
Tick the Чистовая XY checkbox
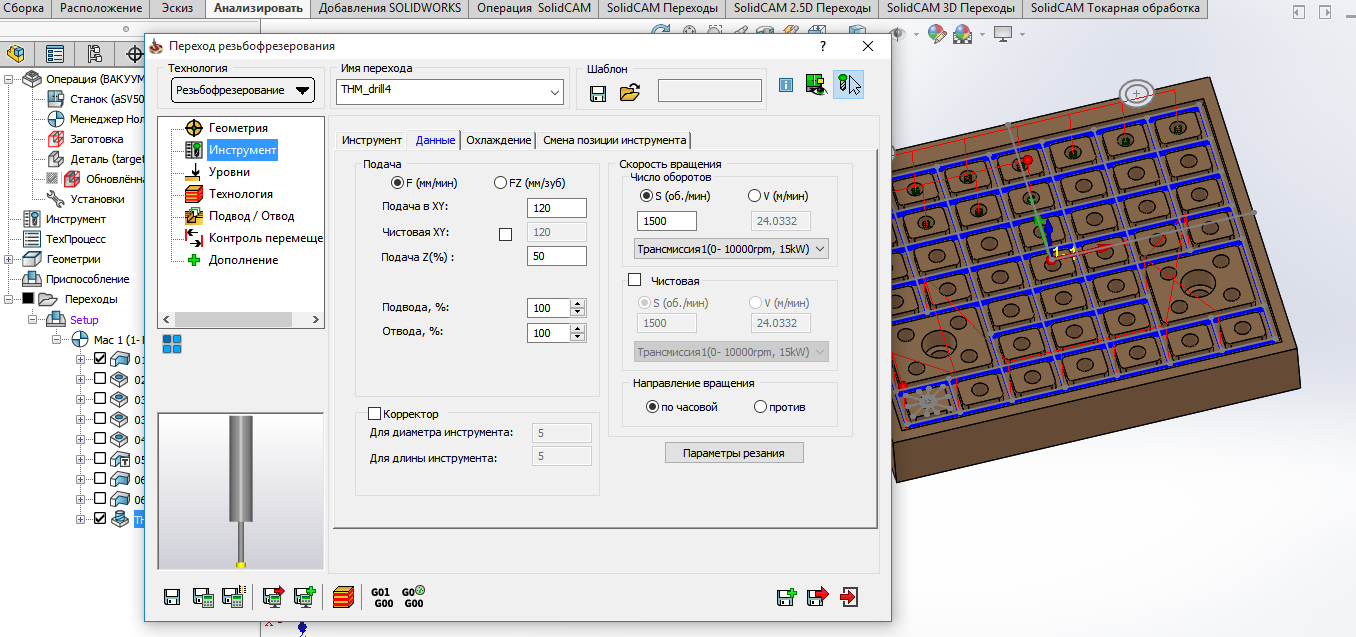(505, 234)
